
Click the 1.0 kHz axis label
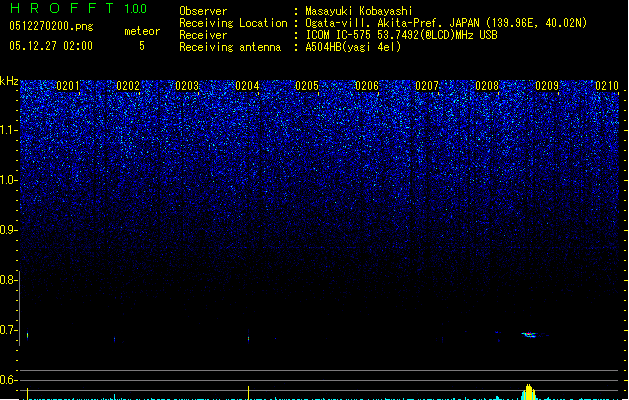tap(8, 180)
